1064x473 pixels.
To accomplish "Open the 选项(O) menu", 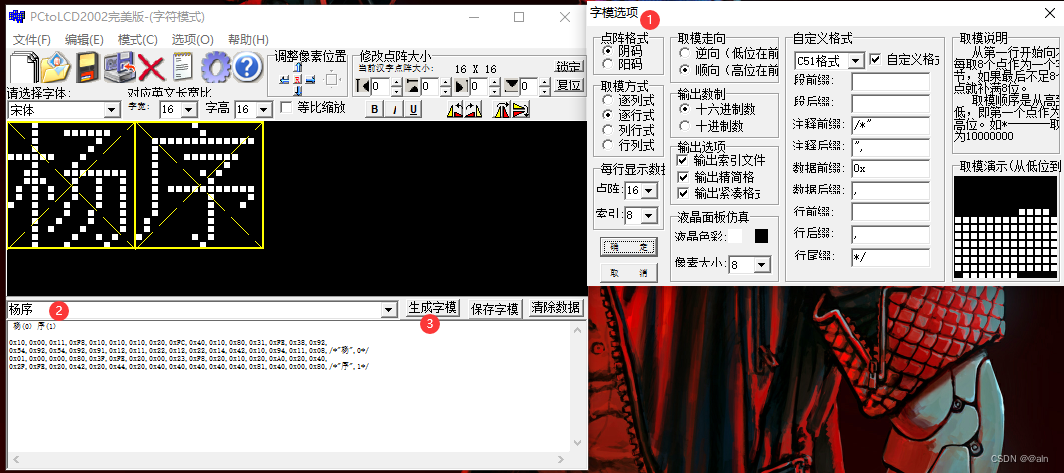I will click(x=193, y=39).
